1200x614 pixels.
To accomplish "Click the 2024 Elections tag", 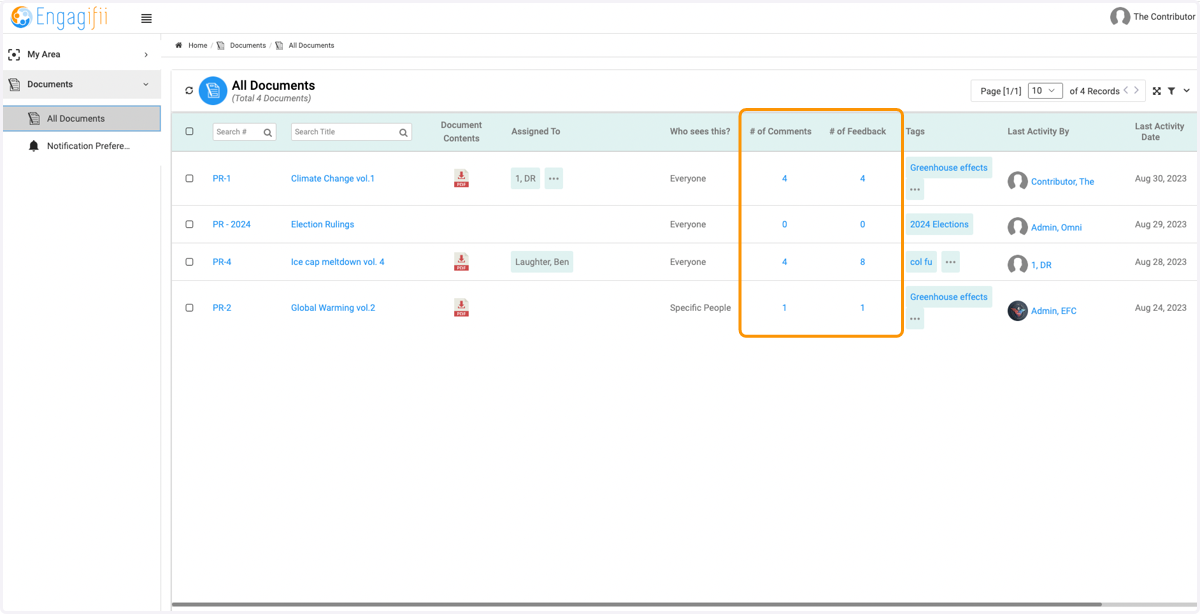I will coord(939,224).
